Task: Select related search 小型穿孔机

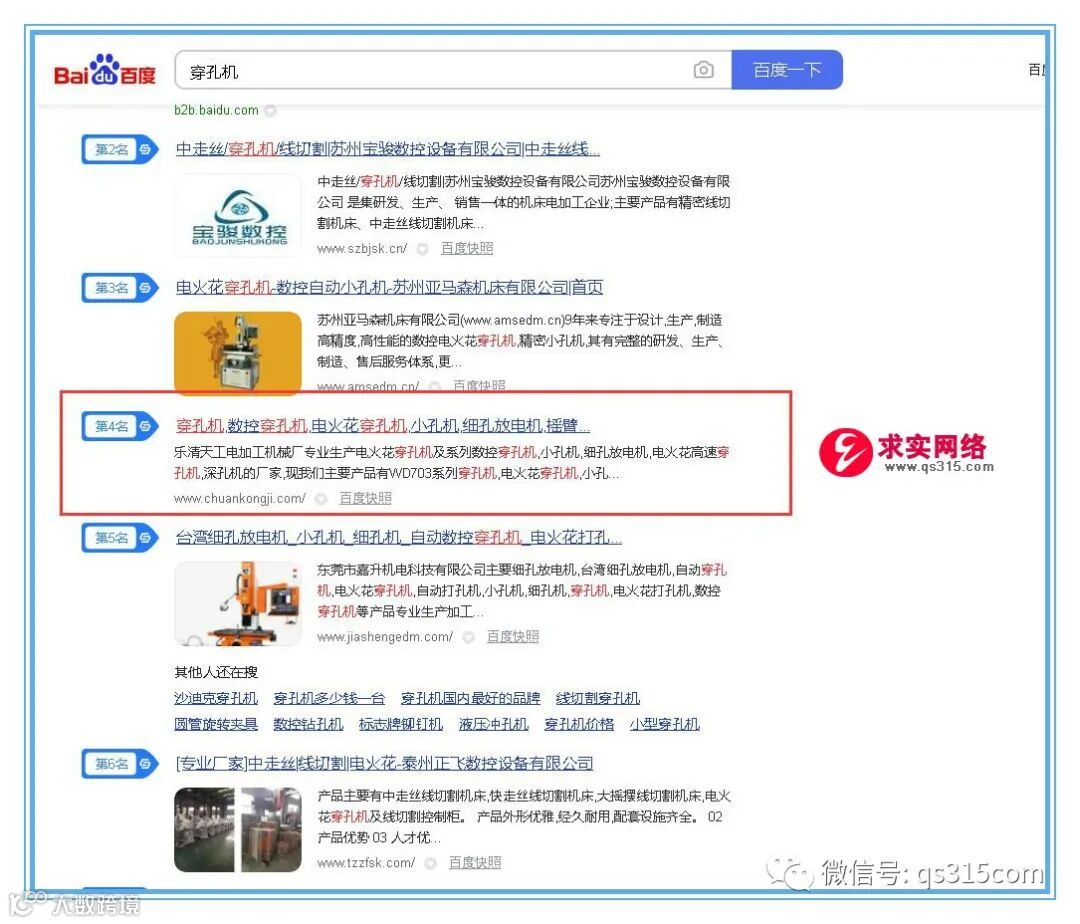Action: (x=665, y=724)
